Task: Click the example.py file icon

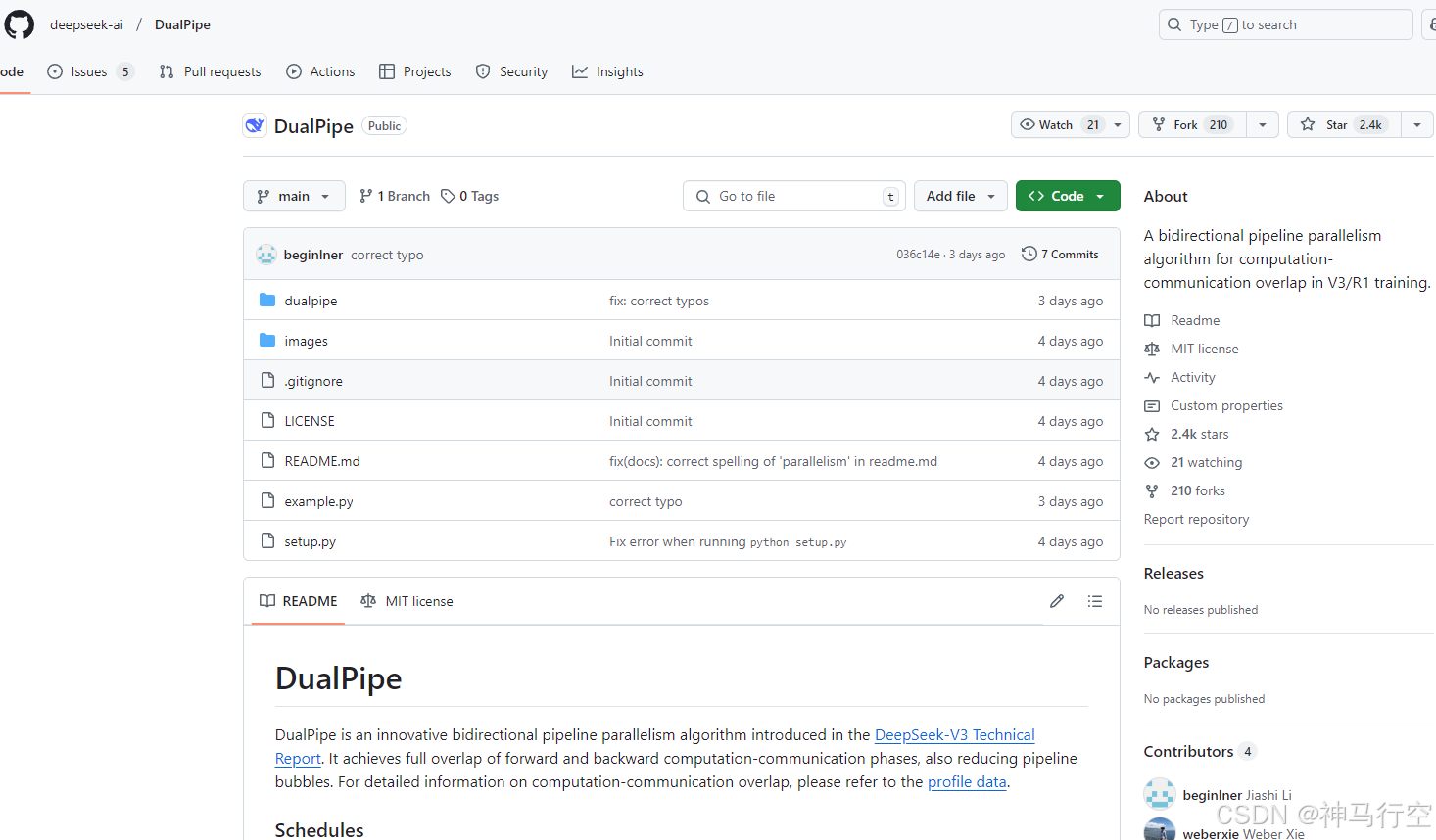Action: pyautogui.click(x=267, y=500)
